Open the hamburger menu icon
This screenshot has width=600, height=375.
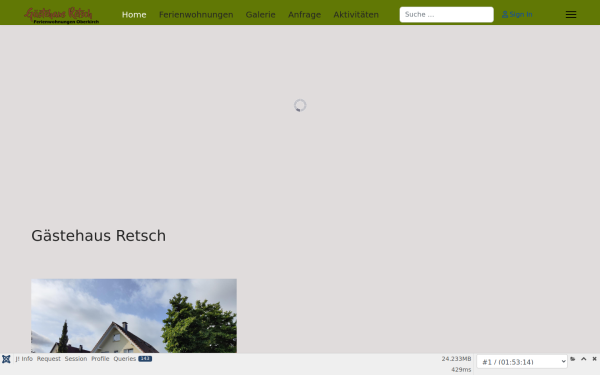tap(571, 15)
